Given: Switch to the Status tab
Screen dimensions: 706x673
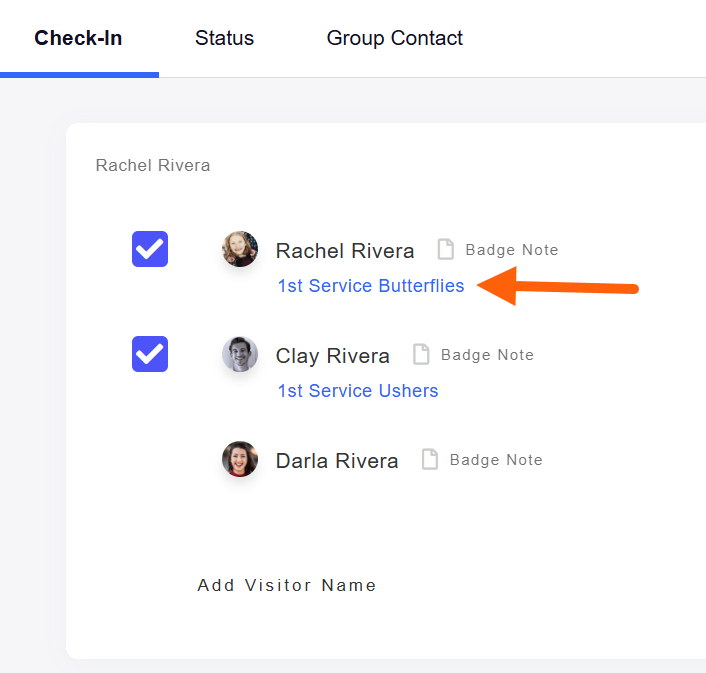Looking at the screenshot, I should pos(224,39).
